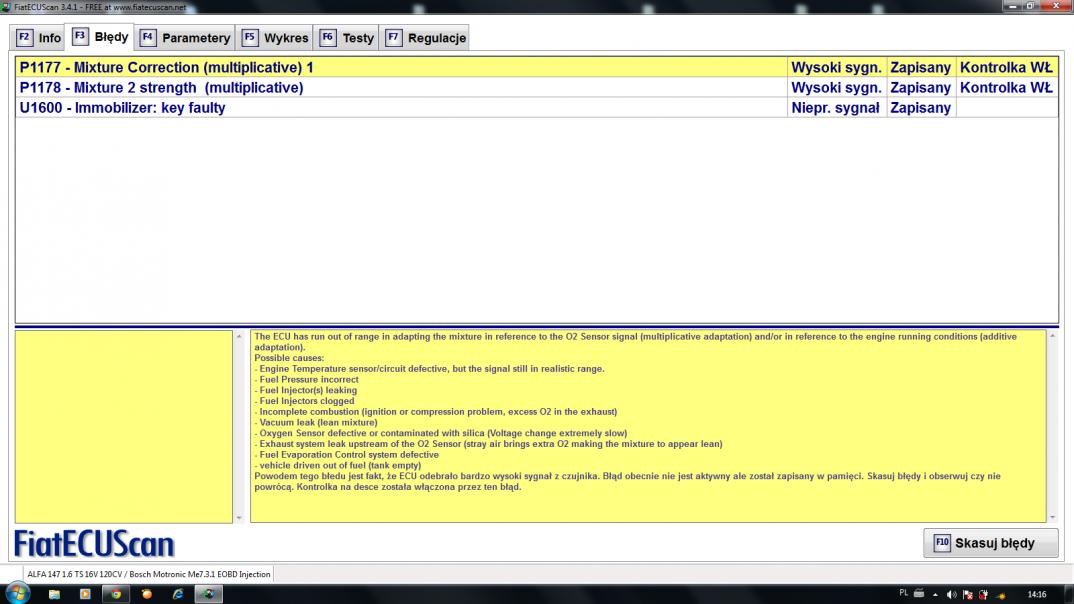Select error P1178 Mixture 2 strength row
Image resolution: width=1074 pixels, height=604 pixels.
pos(536,88)
